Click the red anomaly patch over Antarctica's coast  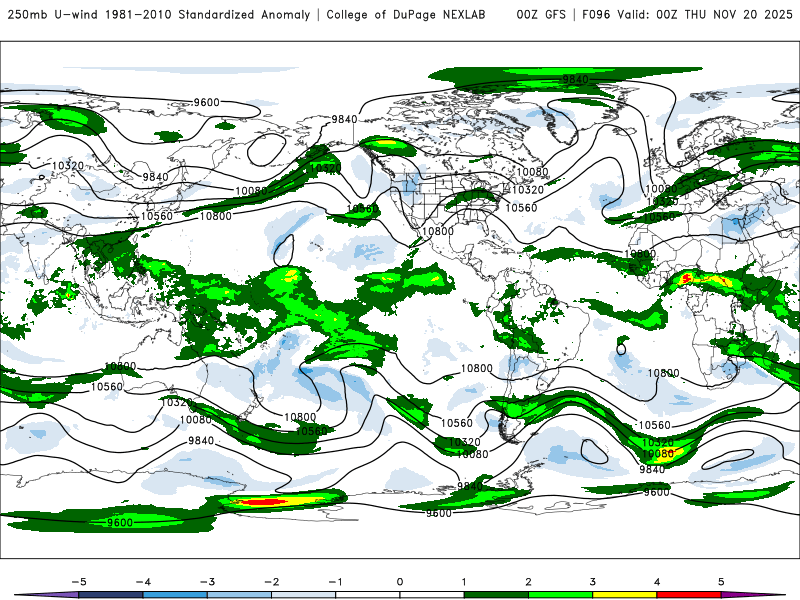point(261,503)
